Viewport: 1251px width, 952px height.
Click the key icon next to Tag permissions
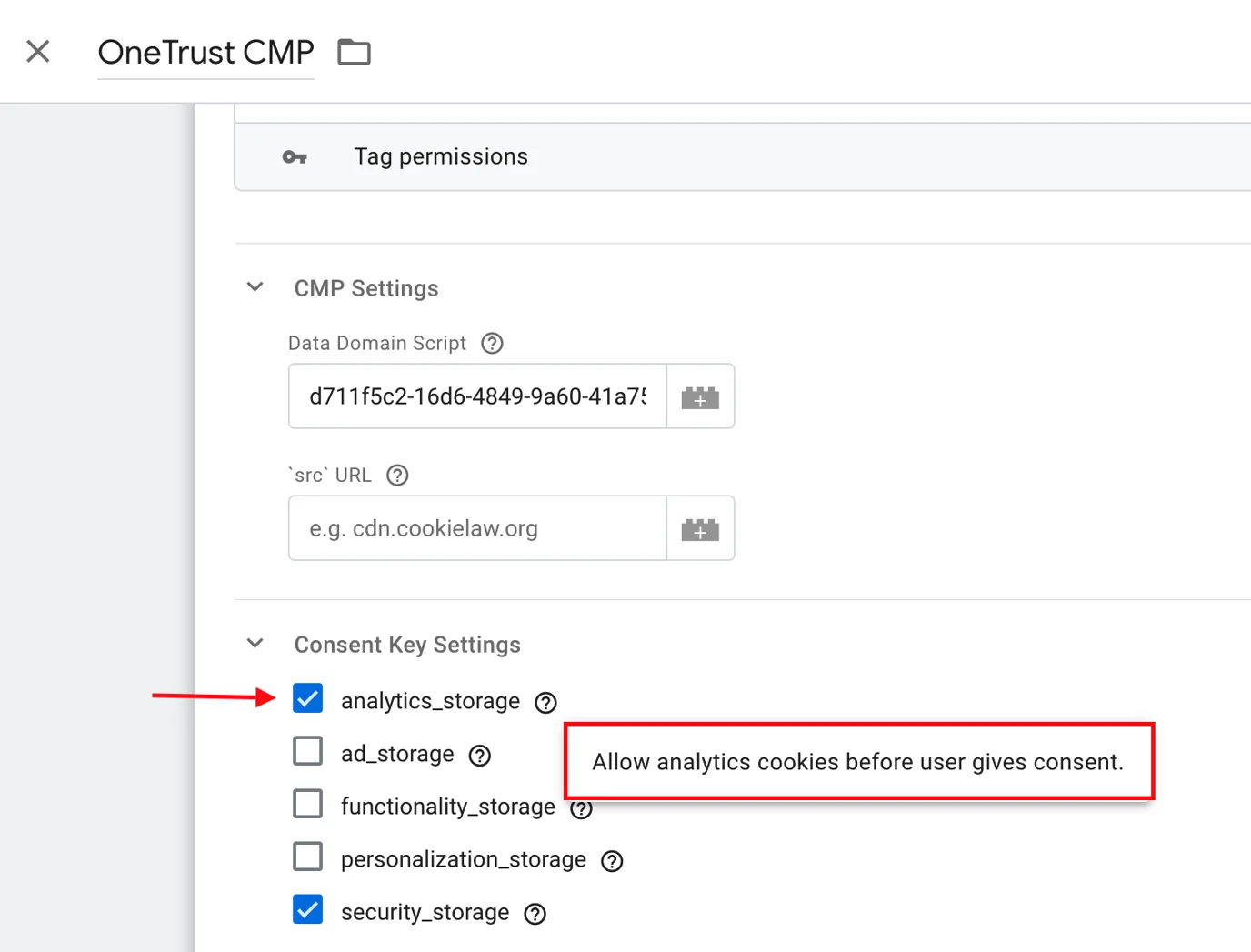(x=294, y=156)
